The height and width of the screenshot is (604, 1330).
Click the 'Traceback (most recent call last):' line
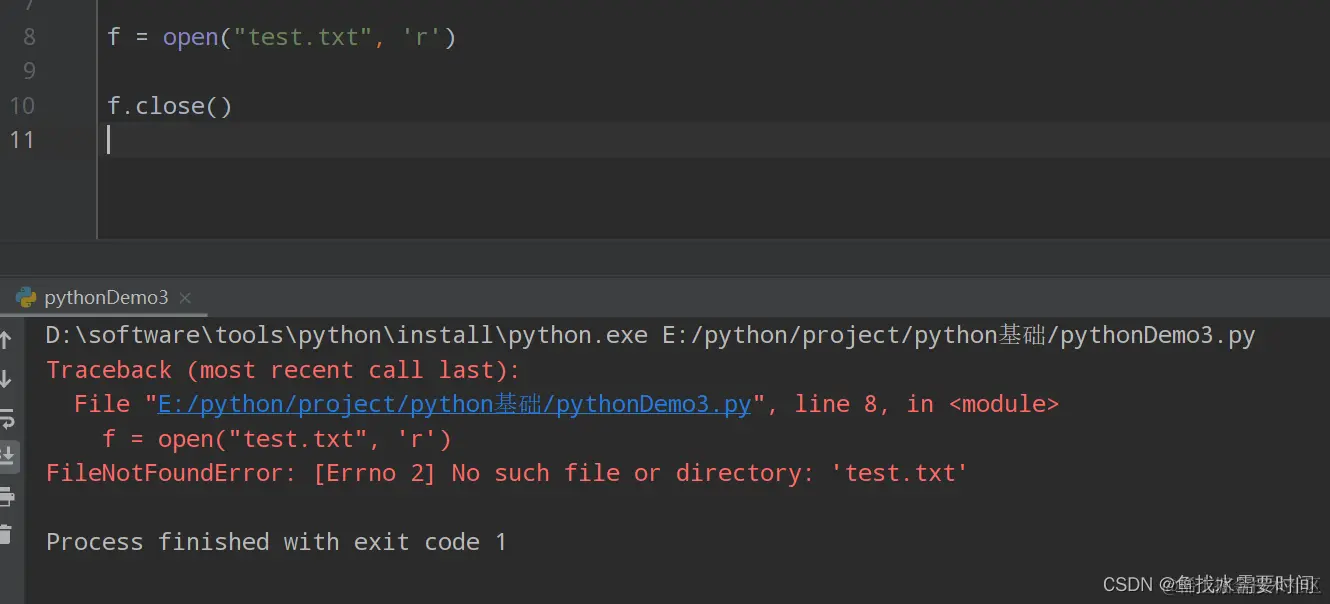click(x=283, y=370)
